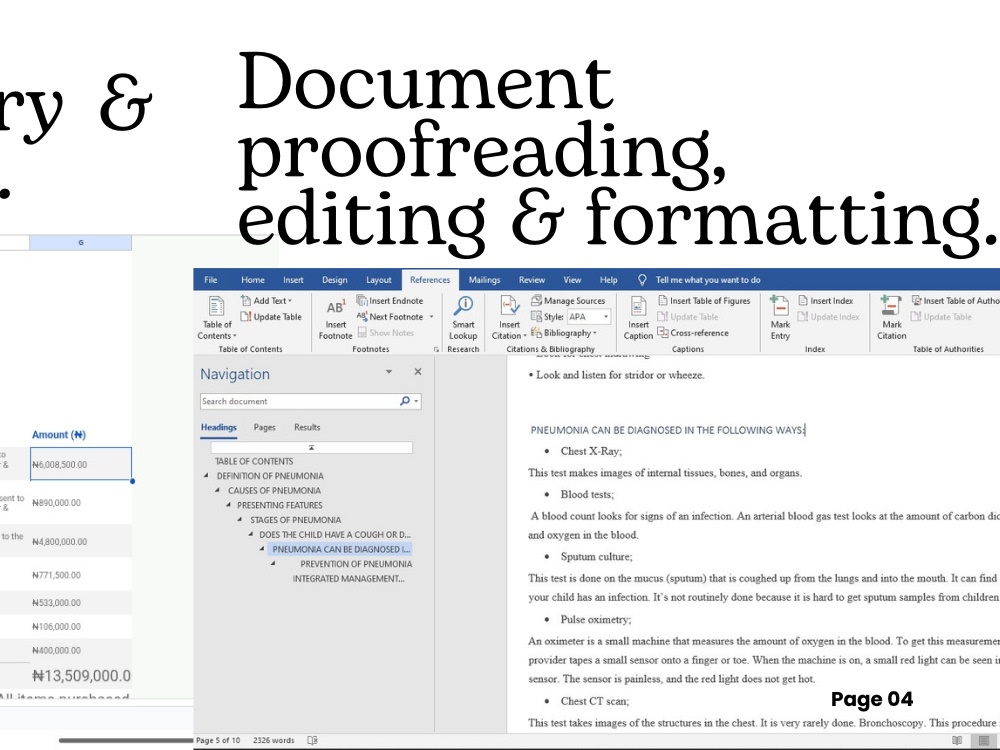Collapse PRESENTING FEATURES heading triangle
This screenshot has height=750, width=1000.
tap(229, 504)
